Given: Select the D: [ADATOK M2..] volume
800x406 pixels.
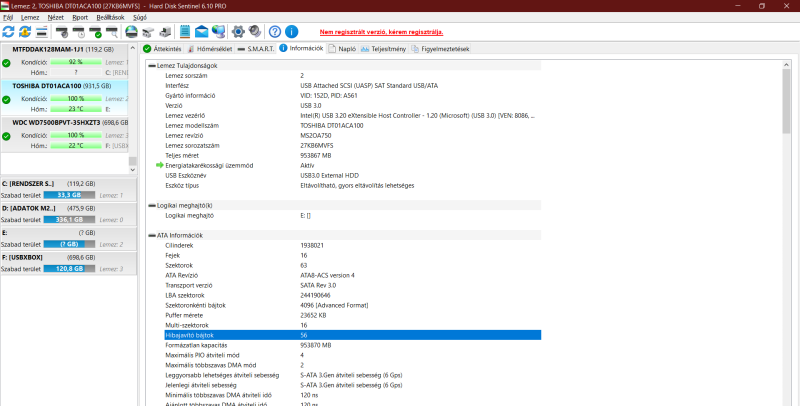Looking at the screenshot, I should [68, 214].
